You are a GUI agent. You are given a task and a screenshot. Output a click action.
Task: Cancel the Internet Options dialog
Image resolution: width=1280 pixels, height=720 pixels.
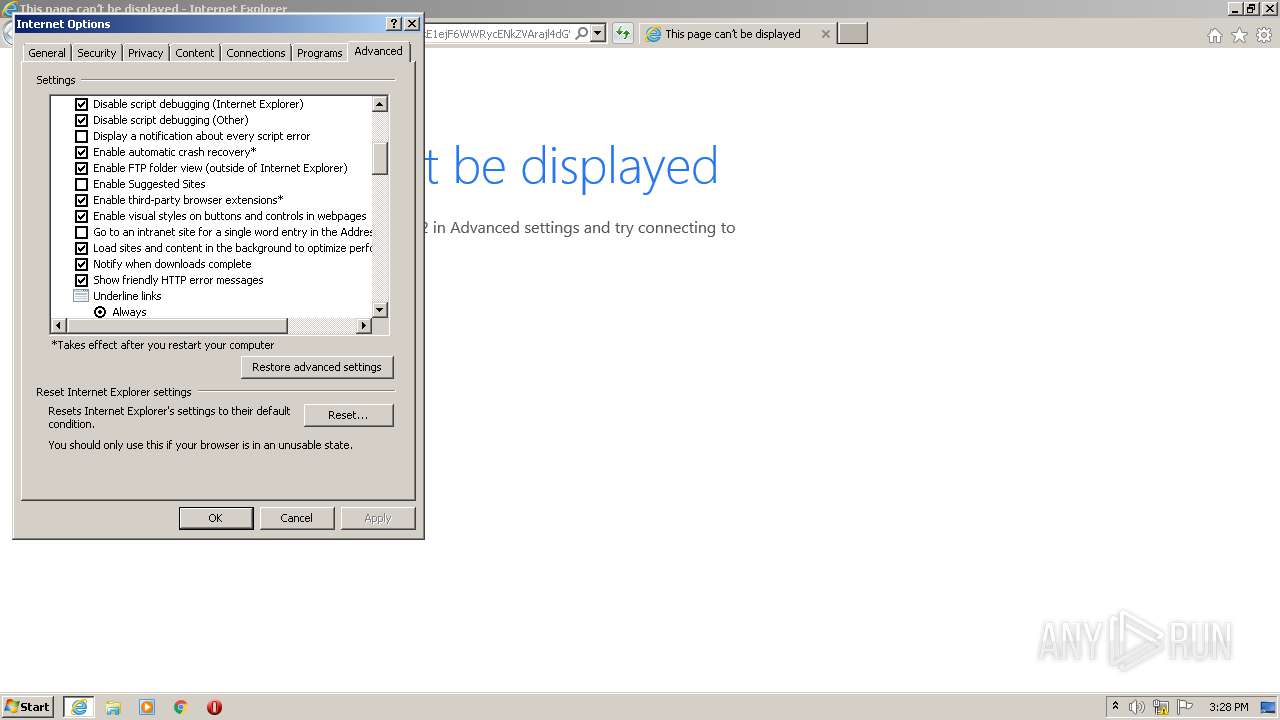coord(296,518)
